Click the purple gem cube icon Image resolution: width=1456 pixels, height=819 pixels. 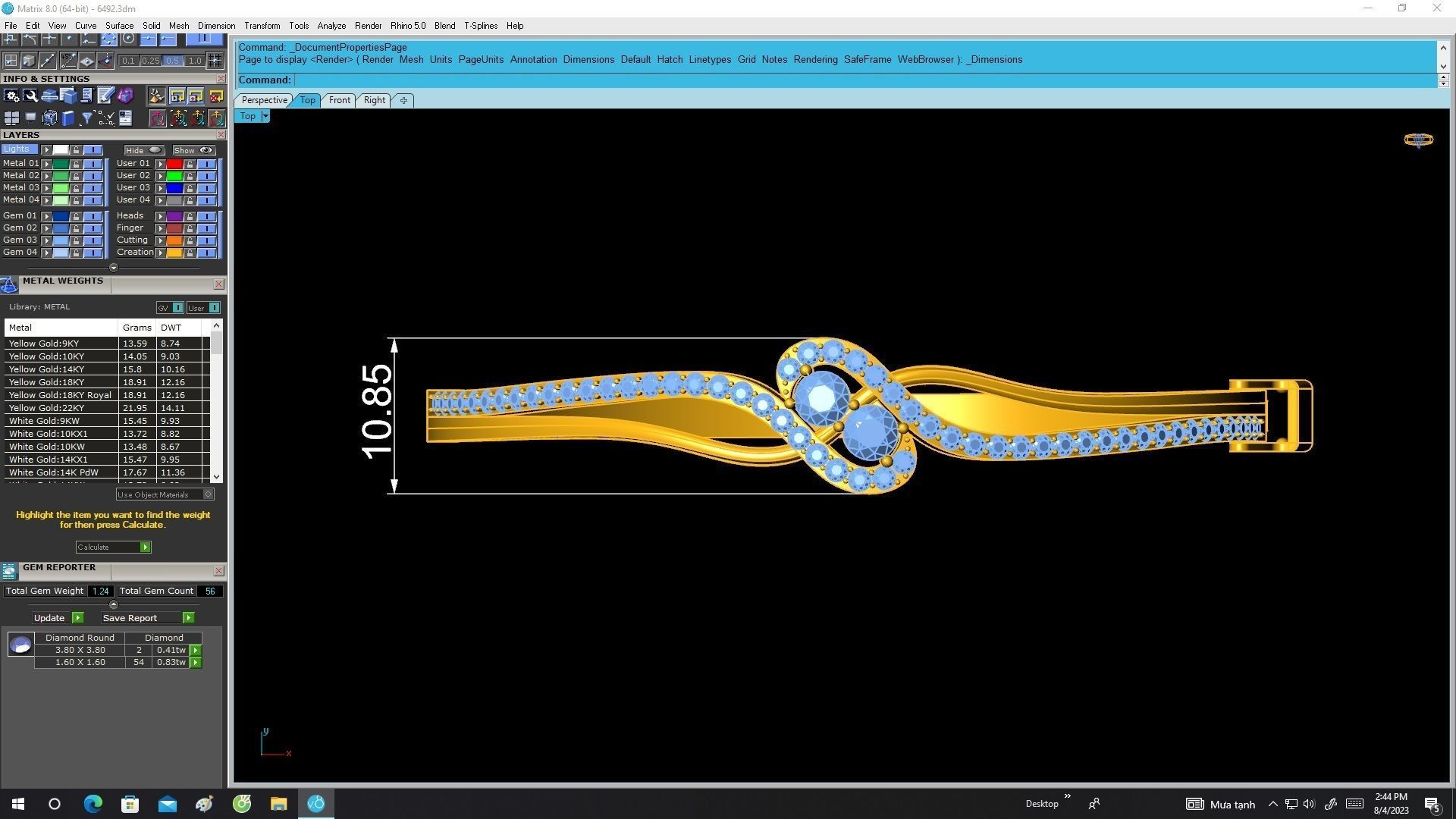coord(126,95)
